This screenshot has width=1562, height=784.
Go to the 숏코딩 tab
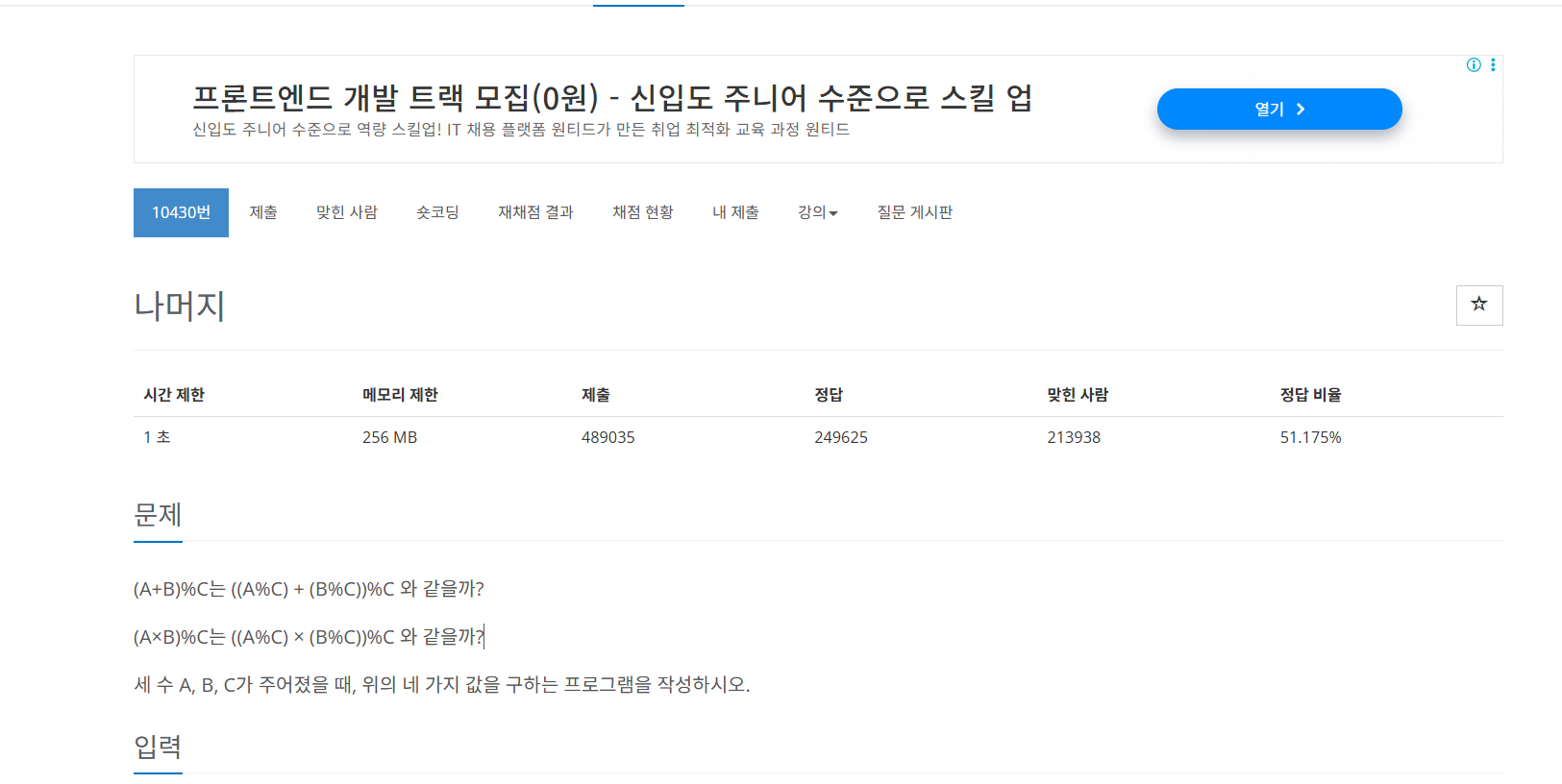[x=437, y=212]
